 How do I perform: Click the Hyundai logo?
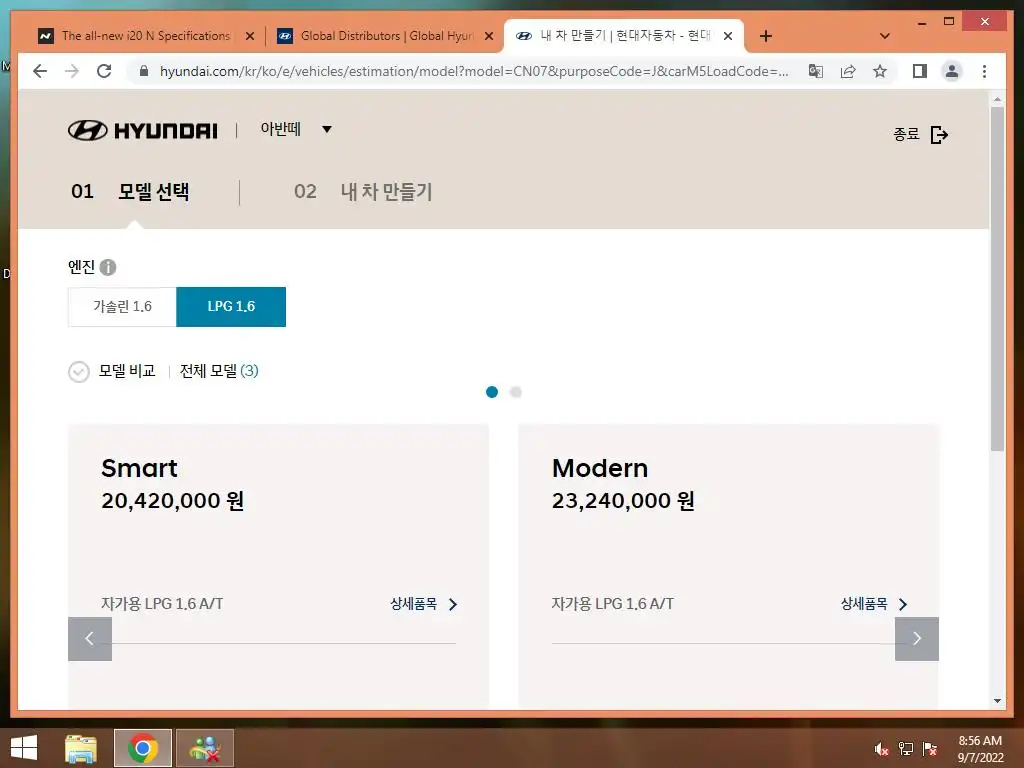(143, 131)
